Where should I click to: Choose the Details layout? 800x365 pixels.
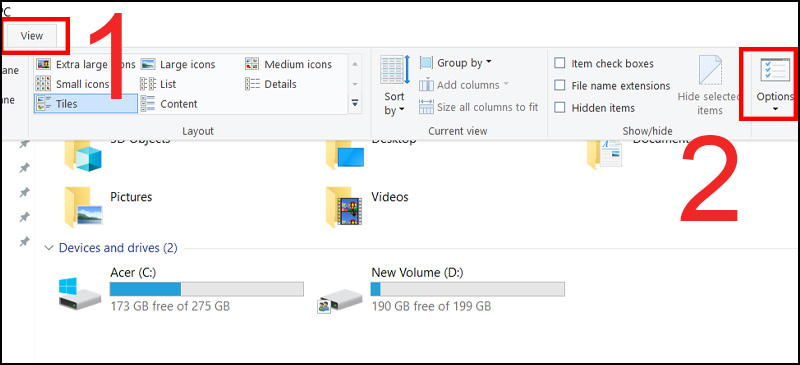point(271,84)
